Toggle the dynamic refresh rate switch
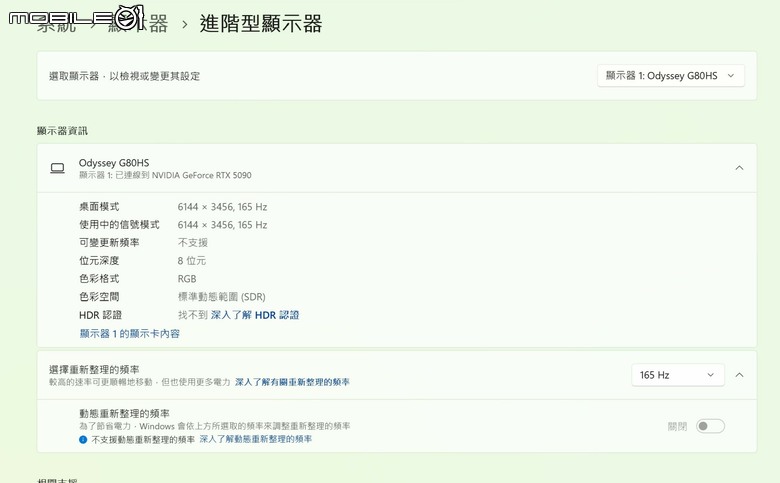780x483 pixels. click(710, 426)
